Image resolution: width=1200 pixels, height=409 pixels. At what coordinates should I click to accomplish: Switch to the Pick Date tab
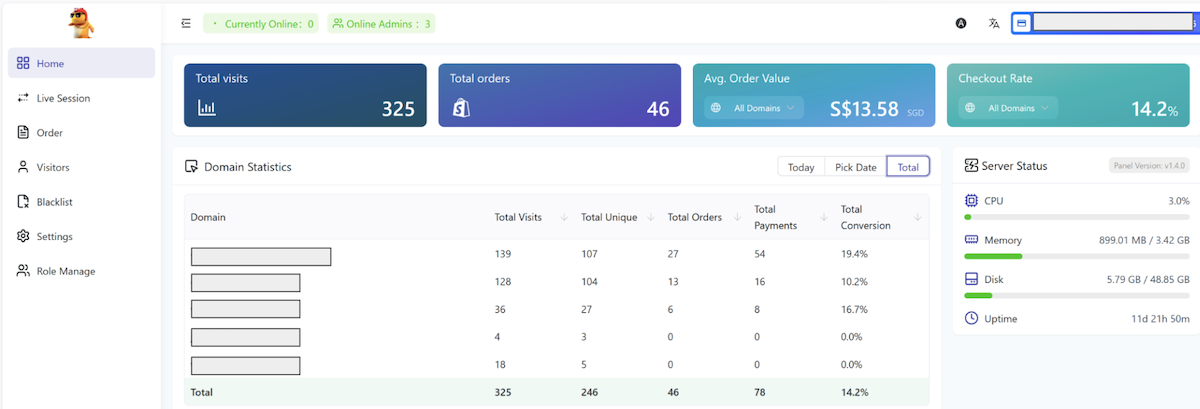pos(856,167)
